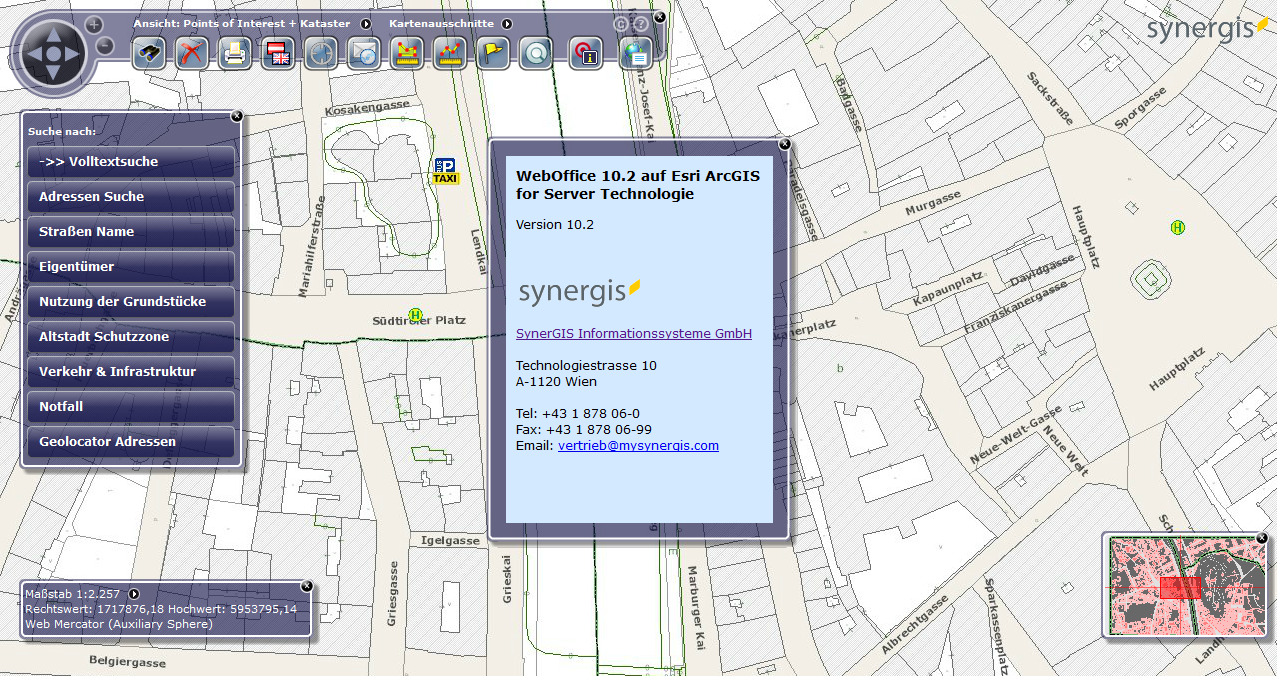The height and width of the screenshot is (676, 1277).
Task: Zoom out with the minus button
Action: [105, 45]
